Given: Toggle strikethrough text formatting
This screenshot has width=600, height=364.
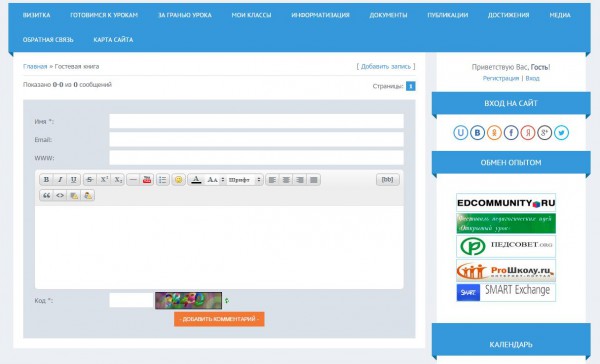Looking at the screenshot, I should [90, 180].
